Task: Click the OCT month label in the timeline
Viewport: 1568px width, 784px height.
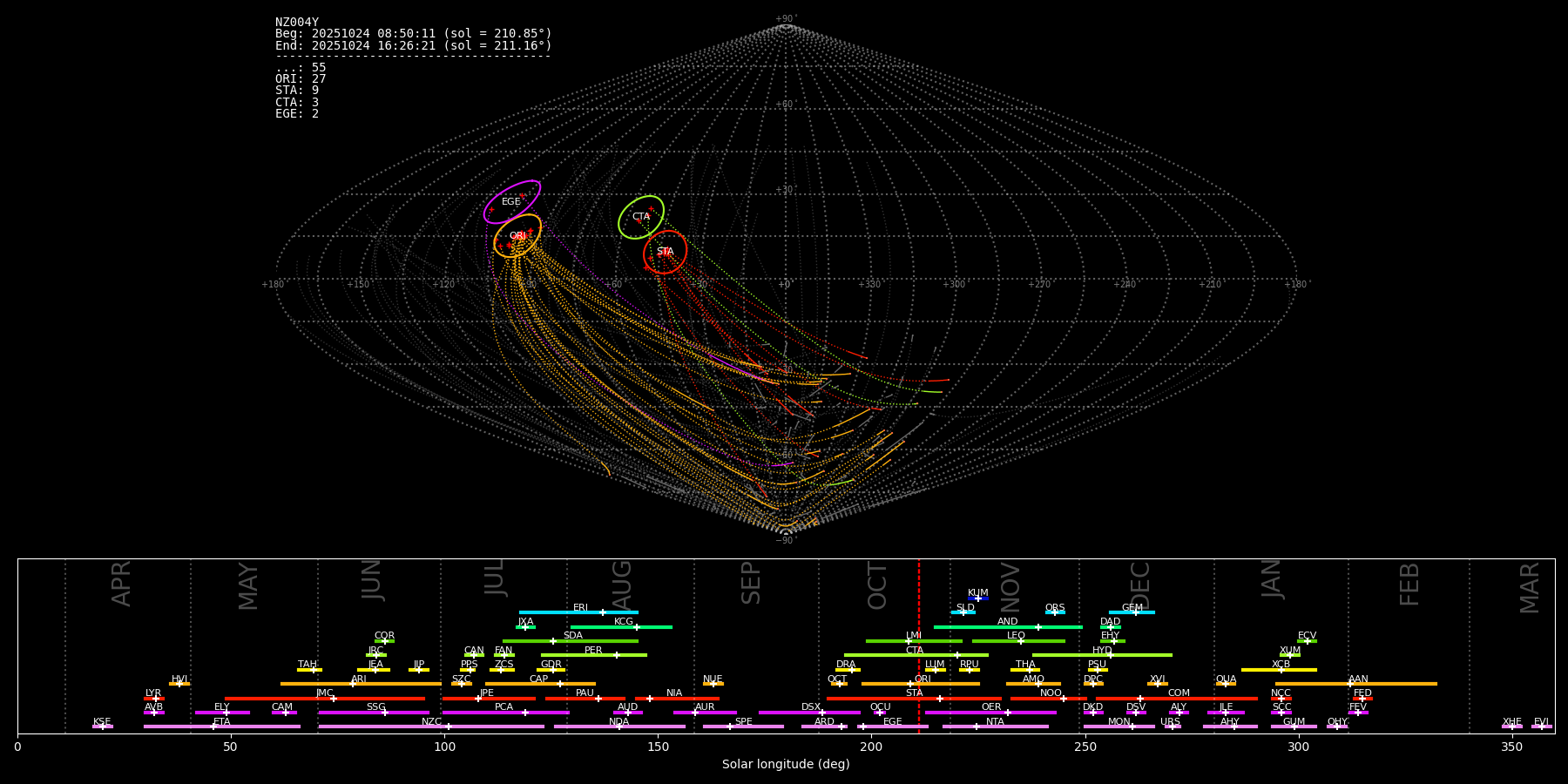Action: (877, 585)
